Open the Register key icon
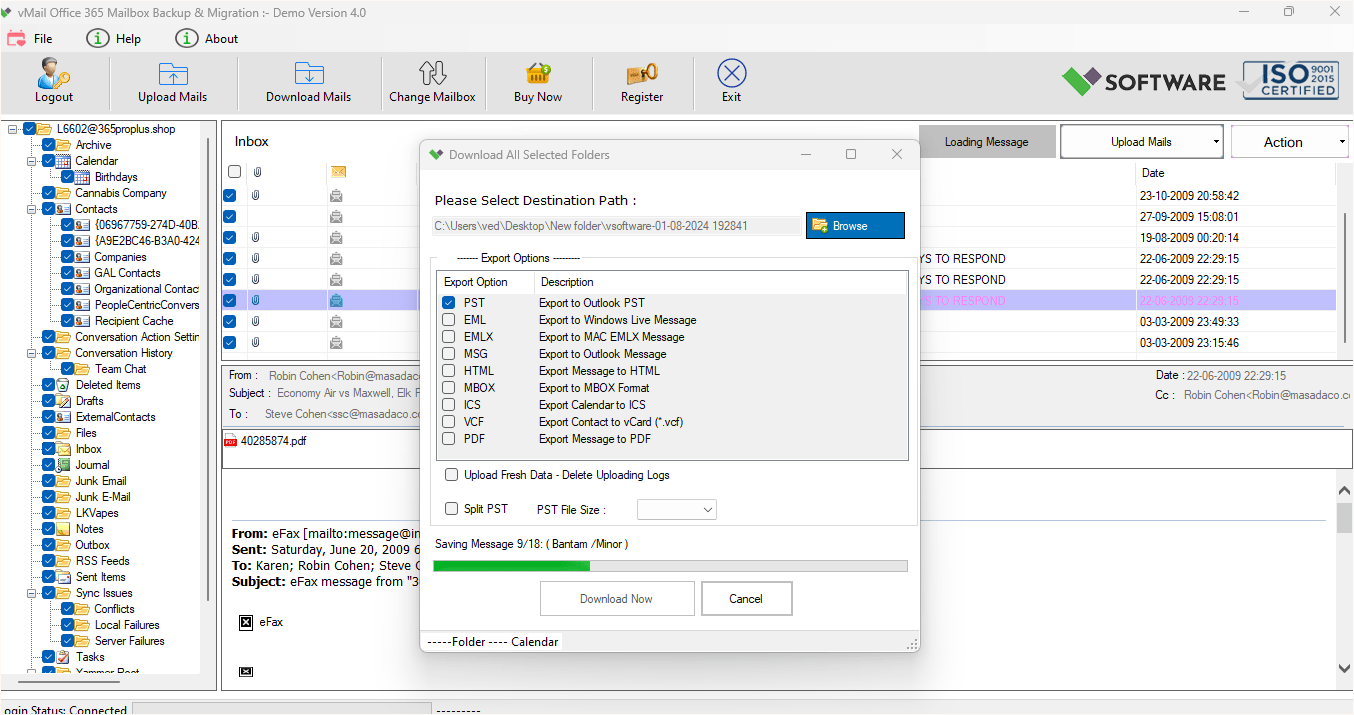 coord(642,74)
